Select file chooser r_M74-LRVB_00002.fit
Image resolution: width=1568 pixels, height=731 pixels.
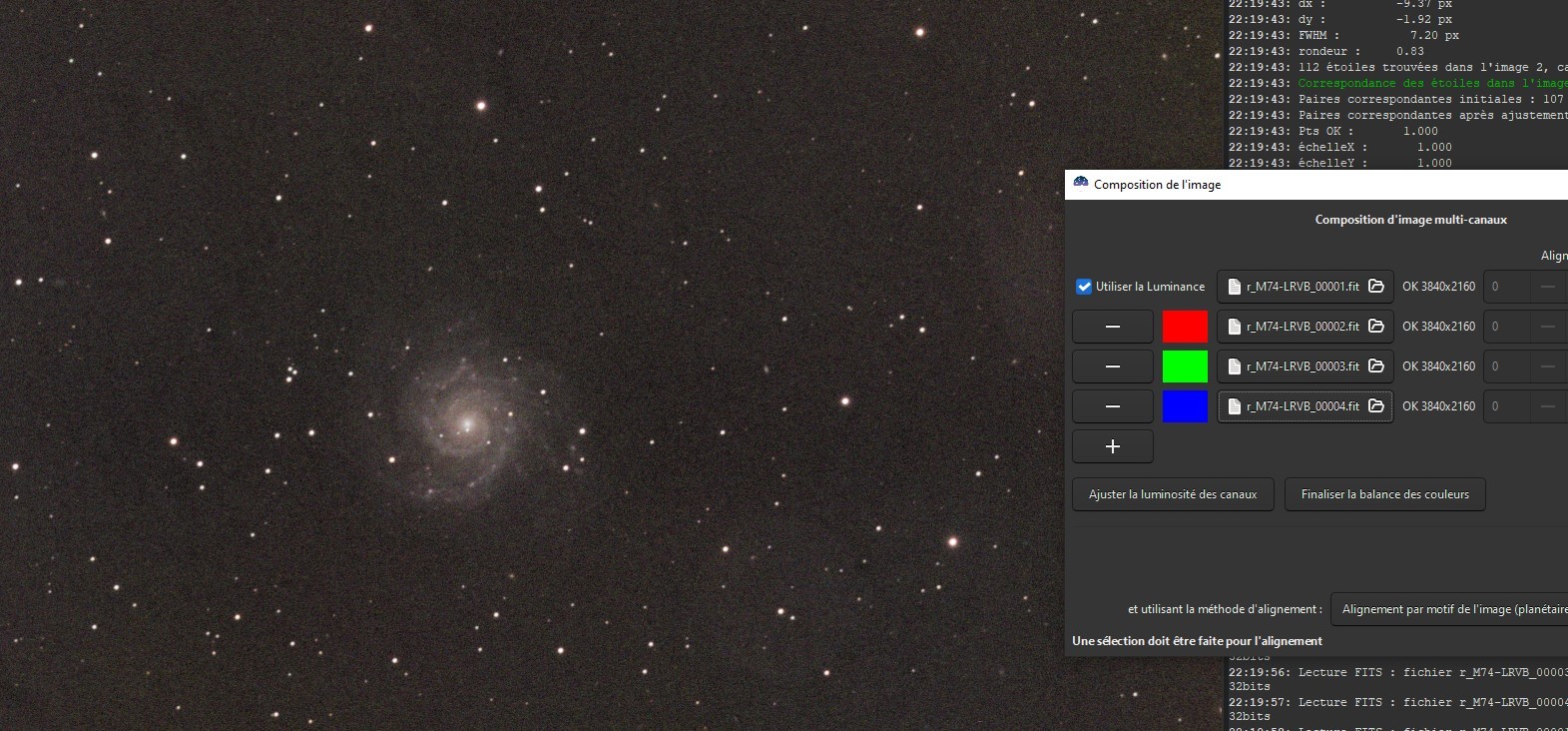coord(1306,327)
